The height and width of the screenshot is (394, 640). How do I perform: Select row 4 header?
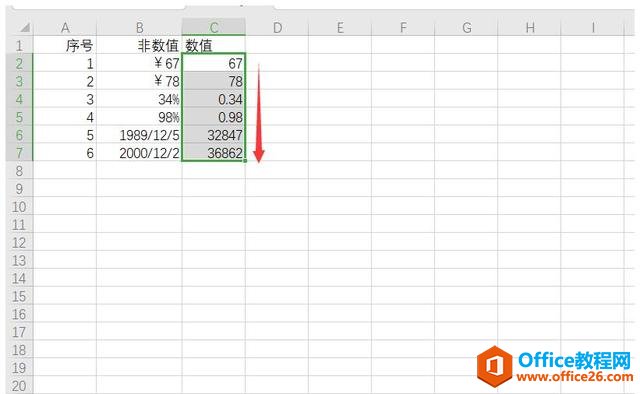(19, 99)
